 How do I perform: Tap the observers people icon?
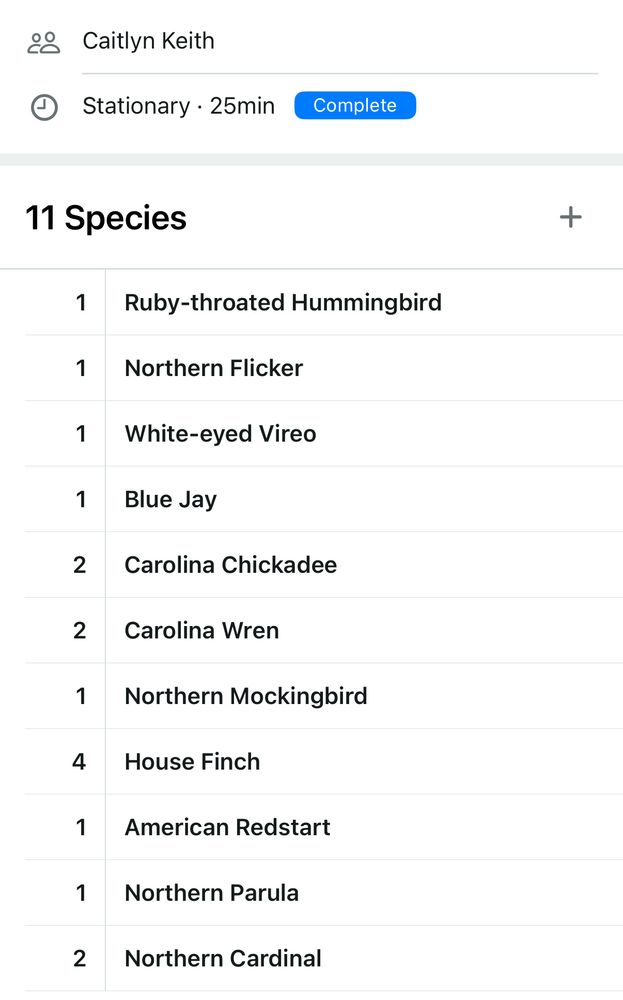(43, 43)
